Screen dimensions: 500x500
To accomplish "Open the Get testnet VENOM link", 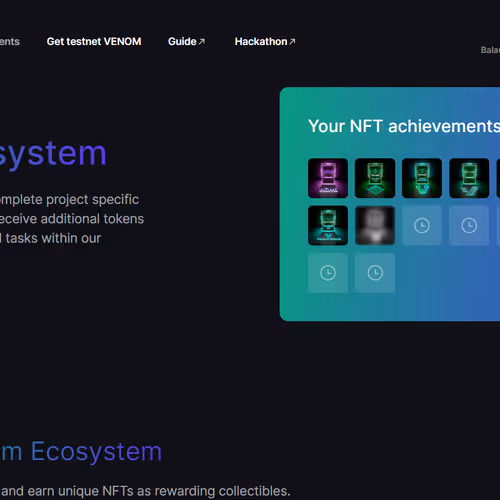I will 94,42.
